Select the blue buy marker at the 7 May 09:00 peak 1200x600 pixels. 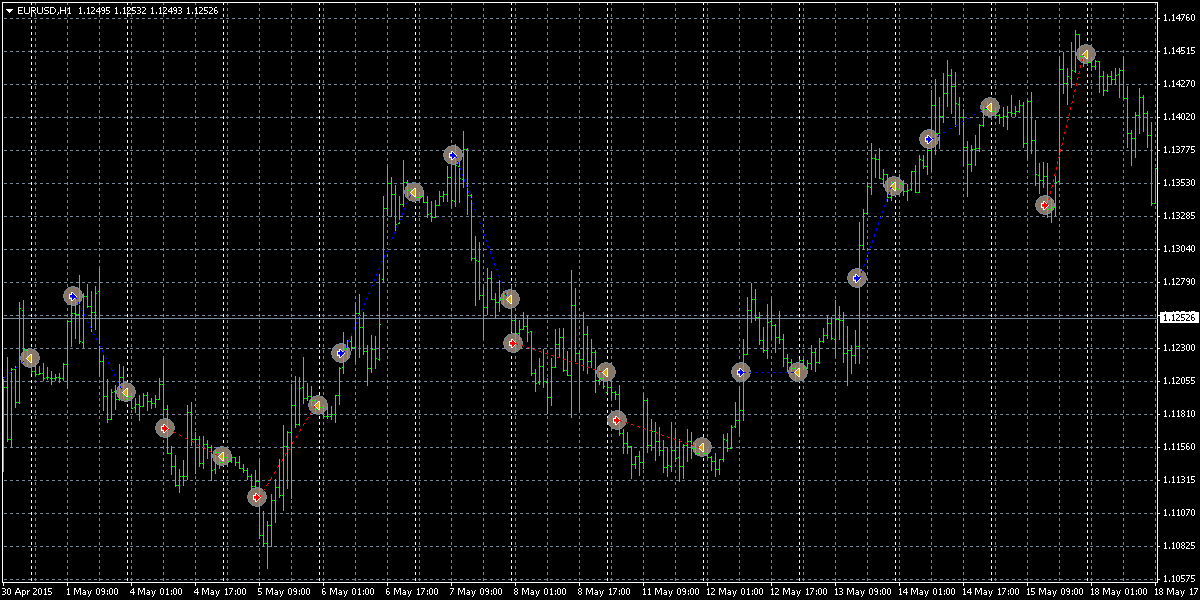tap(453, 156)
